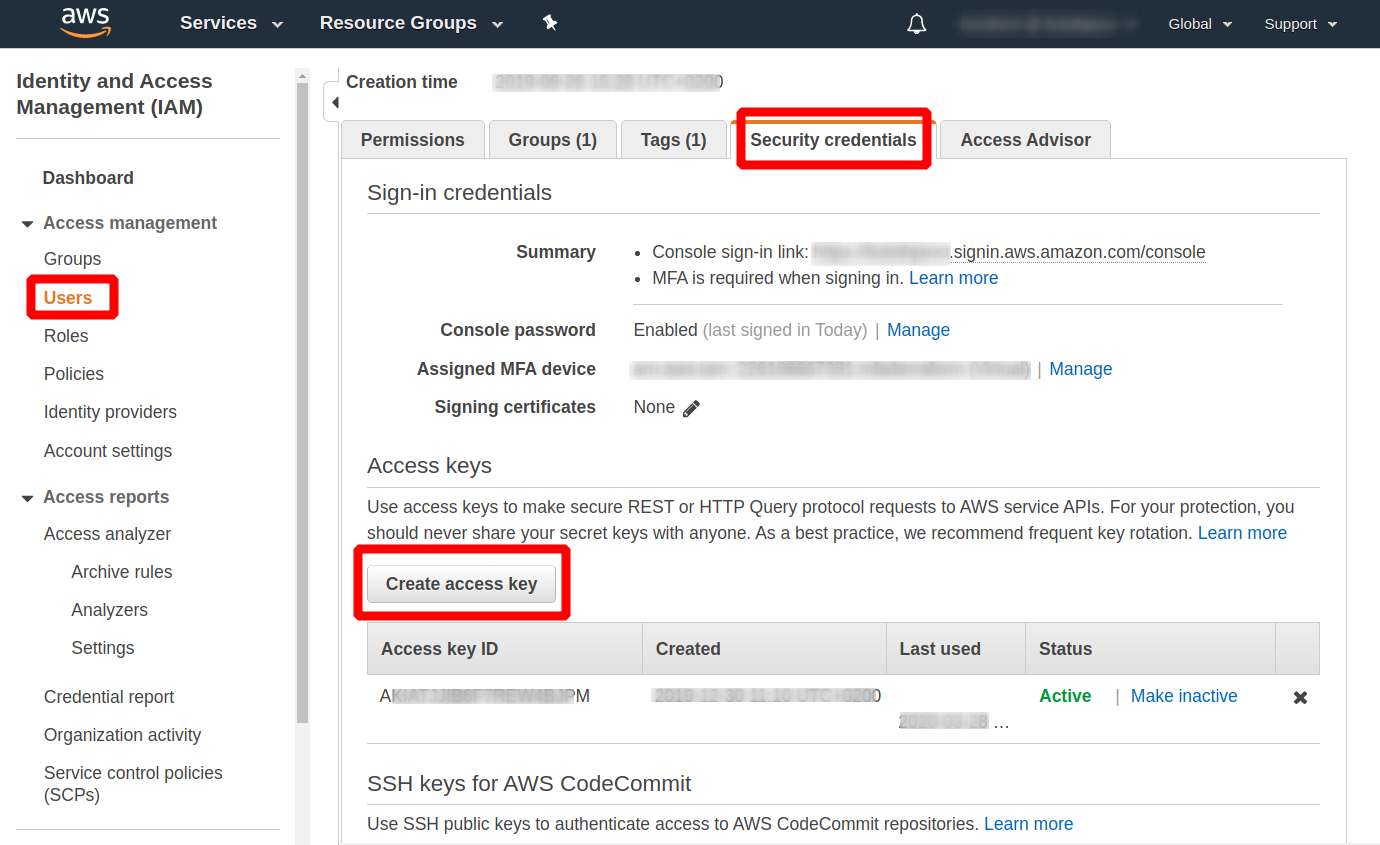Open the notifications bell
The height and width of the screenshot is (845, 1380).
[x=917, y=24]
